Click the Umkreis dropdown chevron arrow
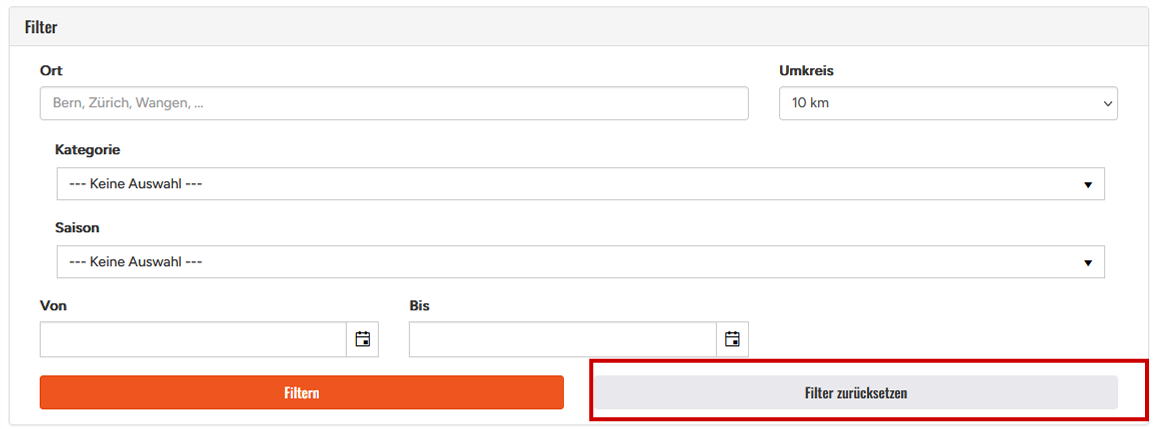 tap(1107, 103)
